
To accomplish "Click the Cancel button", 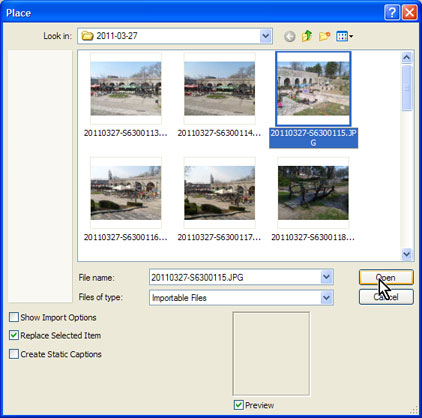I will 386,297.
